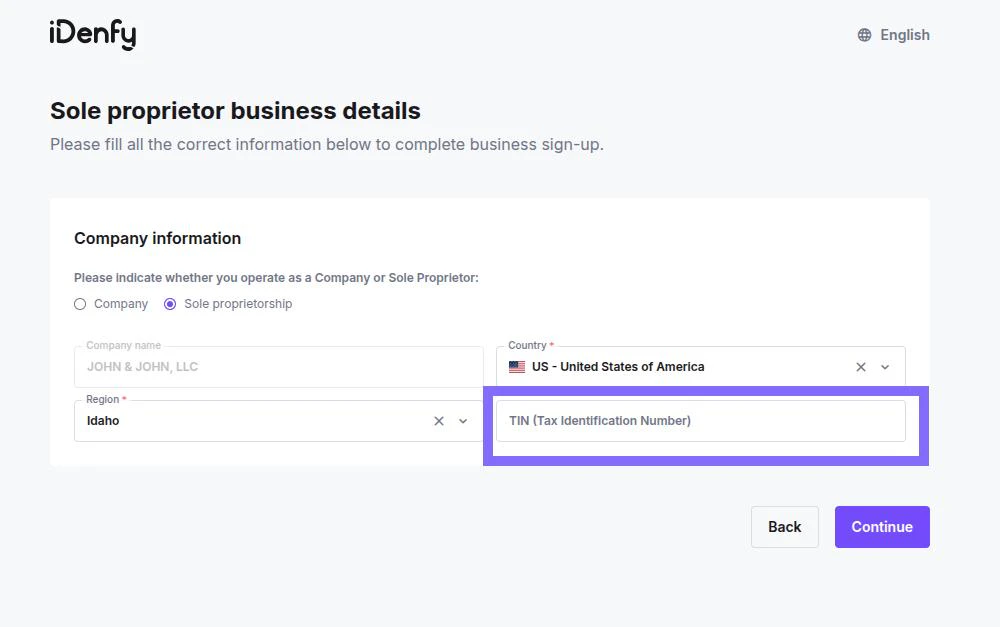Click the Company information heading

(x=157, y=238)
